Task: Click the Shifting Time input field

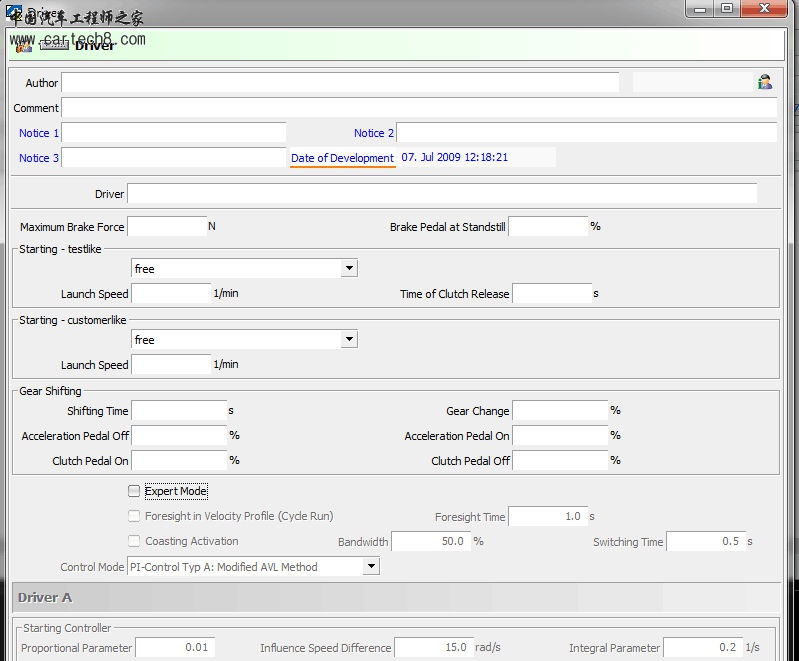Action: coord(179,411)
